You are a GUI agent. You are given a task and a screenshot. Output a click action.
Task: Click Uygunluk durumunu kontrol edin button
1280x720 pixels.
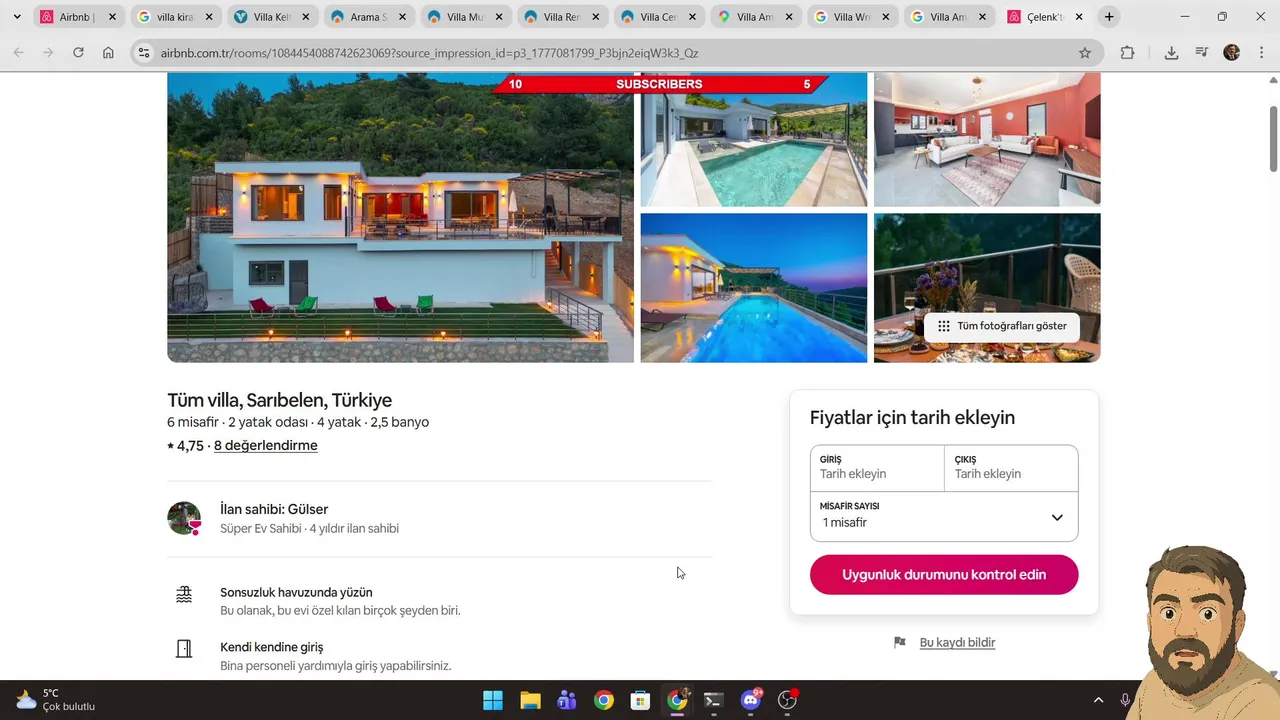coord(944,575)
